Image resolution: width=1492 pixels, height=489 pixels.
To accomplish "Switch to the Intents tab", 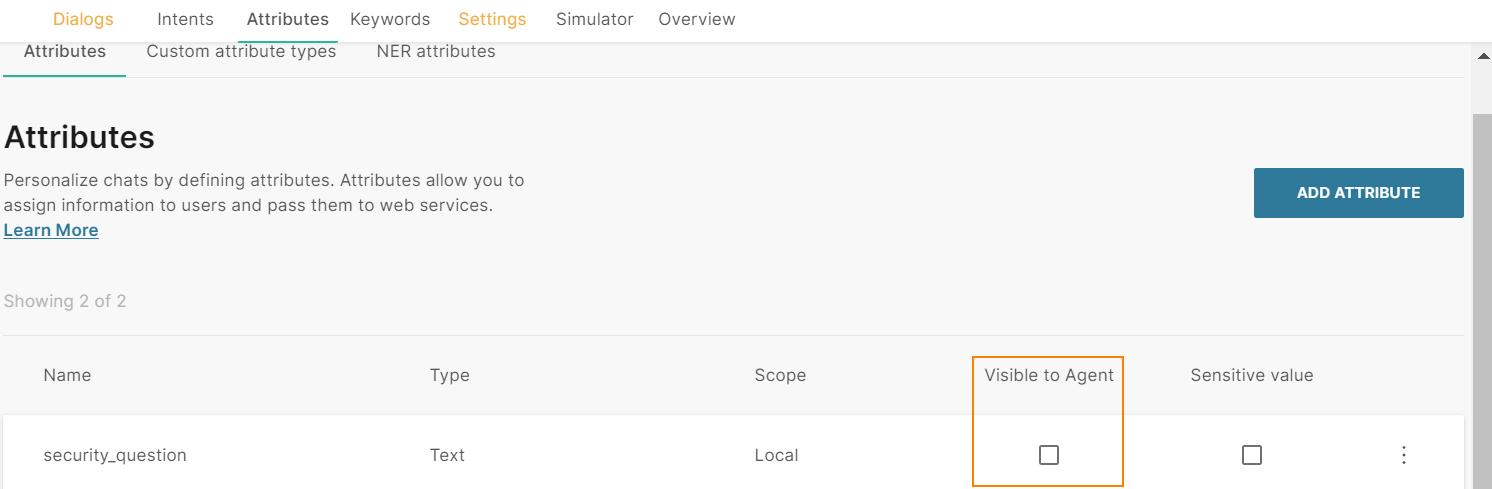I will click(185, 19).
